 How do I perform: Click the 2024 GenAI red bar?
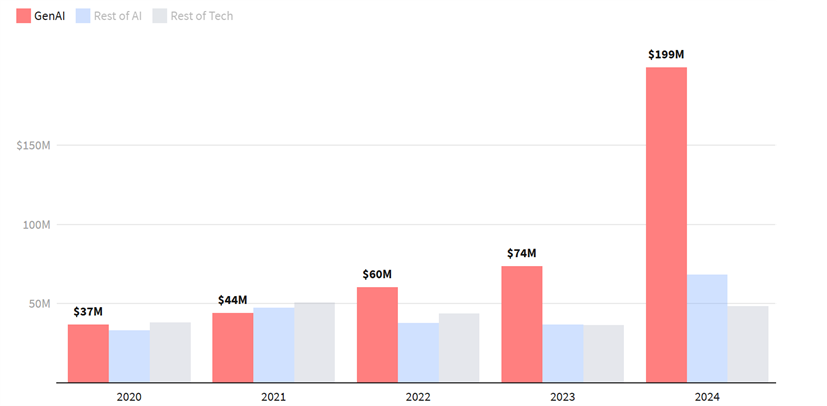pyautogui.click(x=666, y=224)
